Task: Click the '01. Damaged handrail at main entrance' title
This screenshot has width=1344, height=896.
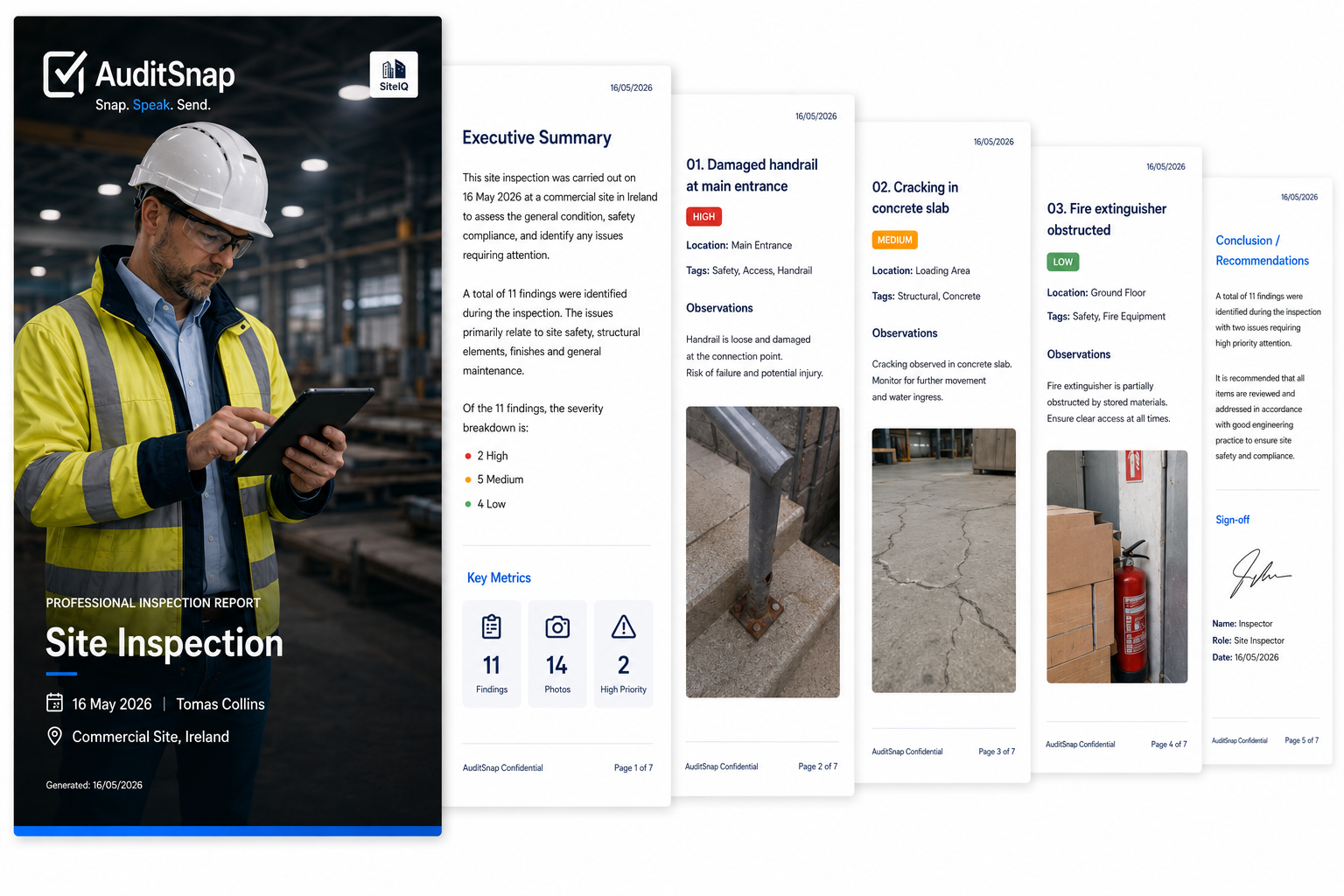Action: pyautogui.click(x=752, y=175)
